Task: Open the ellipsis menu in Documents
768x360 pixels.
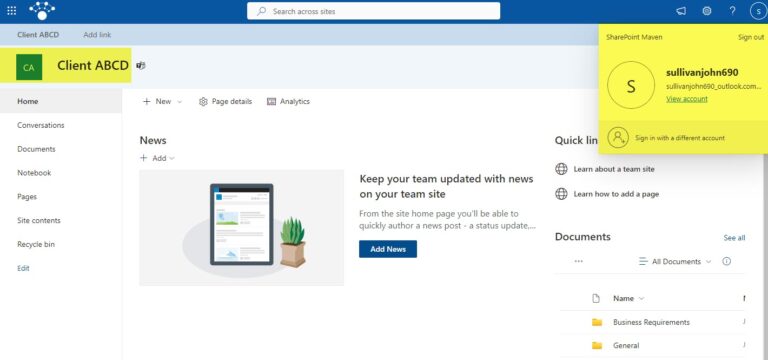Action: tap(578, 262)
